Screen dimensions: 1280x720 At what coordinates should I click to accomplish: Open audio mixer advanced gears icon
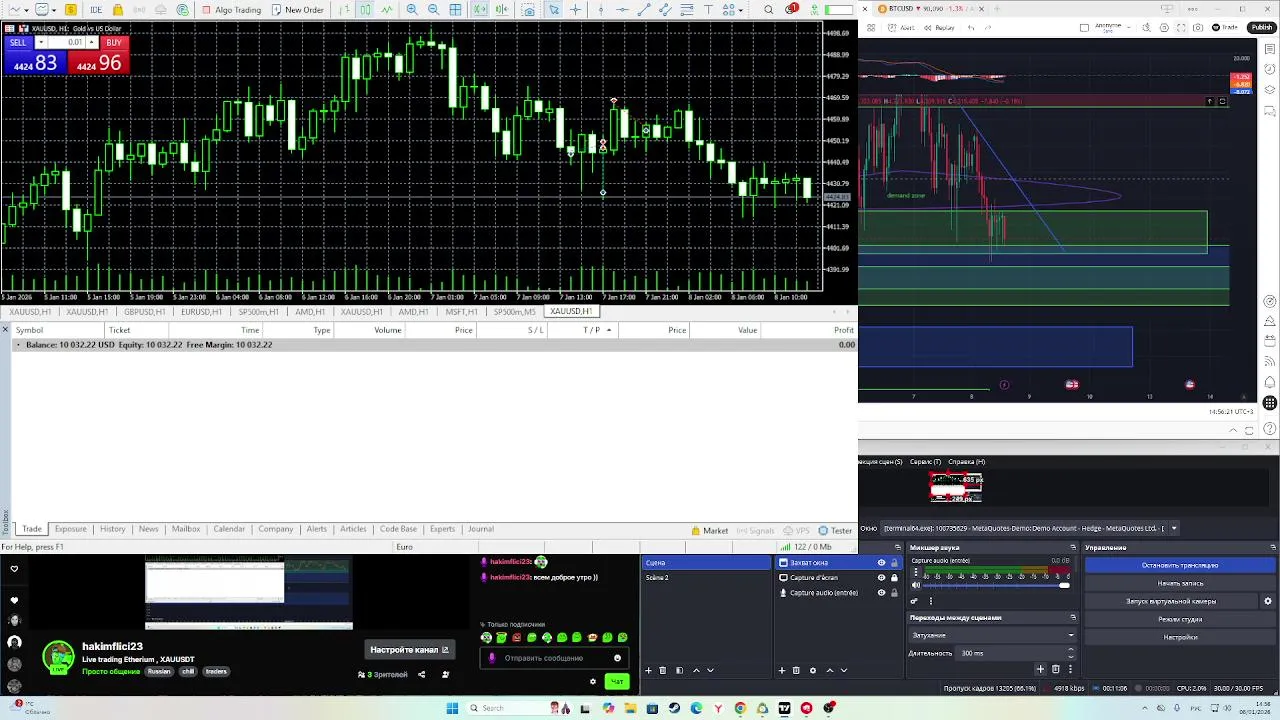click(x=914, y=601)
